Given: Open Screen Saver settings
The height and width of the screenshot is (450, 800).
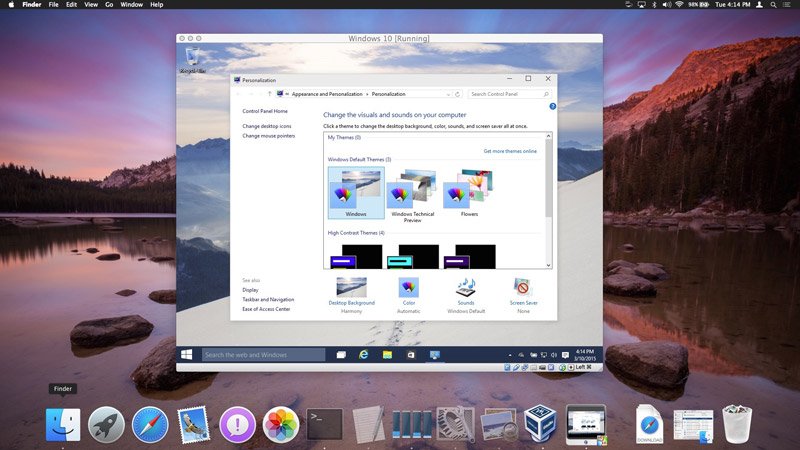Looking at the screenshot, I should click(x=523, y=295).
